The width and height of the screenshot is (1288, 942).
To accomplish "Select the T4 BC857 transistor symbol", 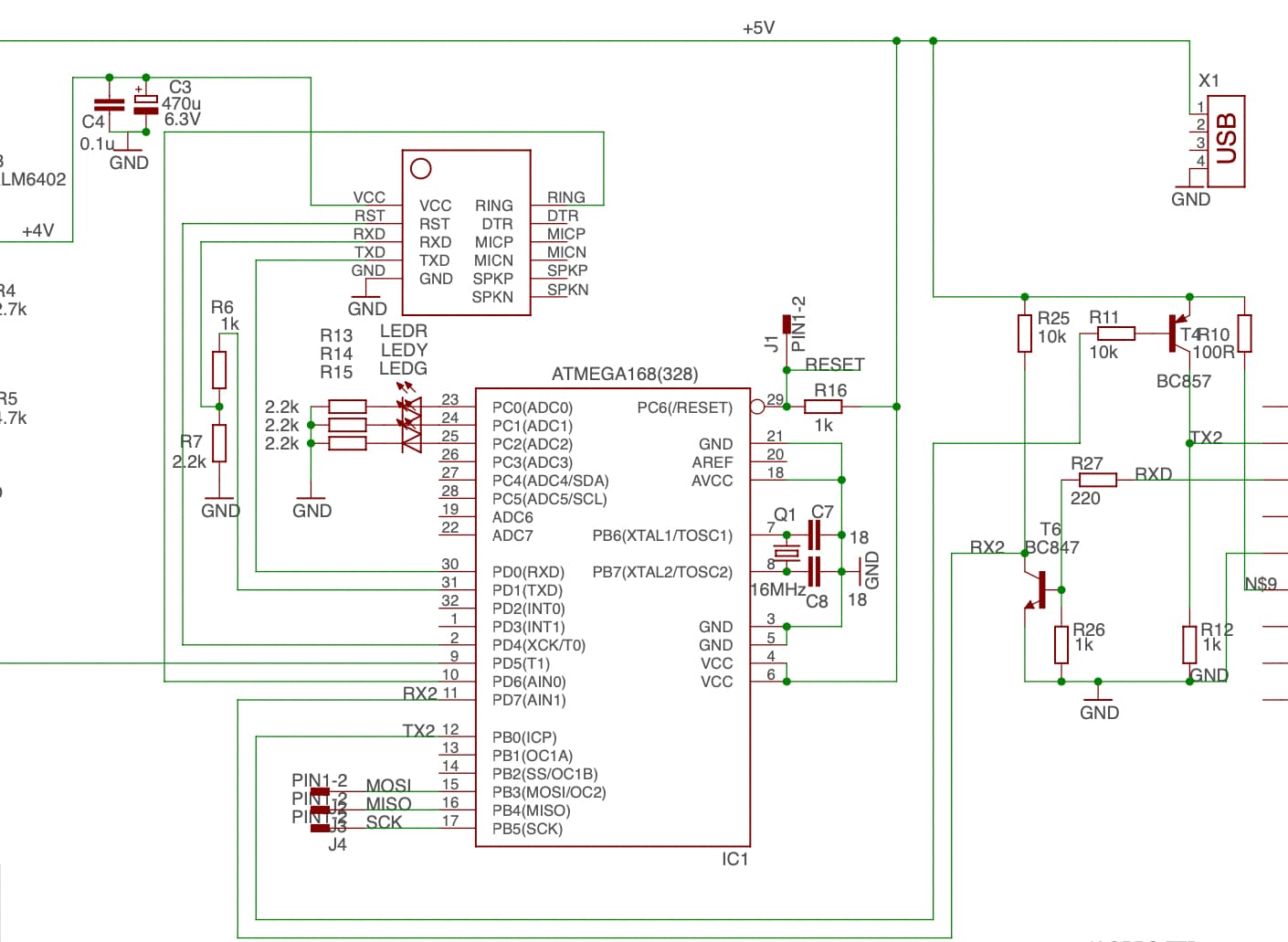I will pyautogui.click(x=1179, y=333).
